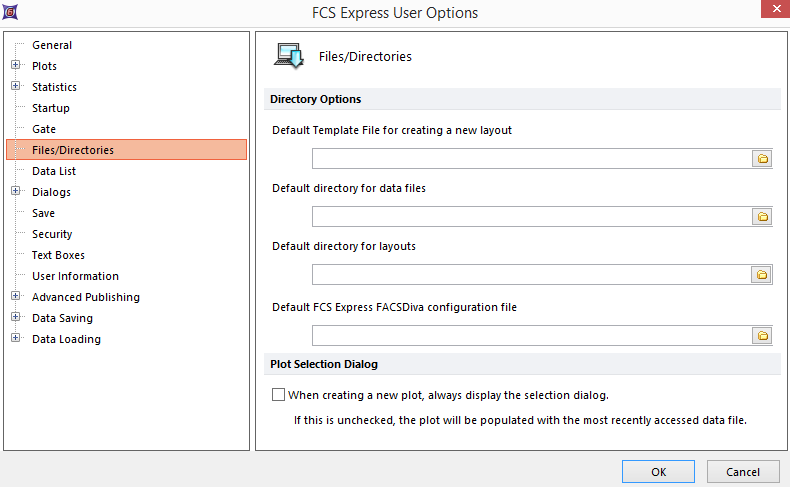Expand Advanced Publishing options
The image size is (790, 487).
point(16,297)
